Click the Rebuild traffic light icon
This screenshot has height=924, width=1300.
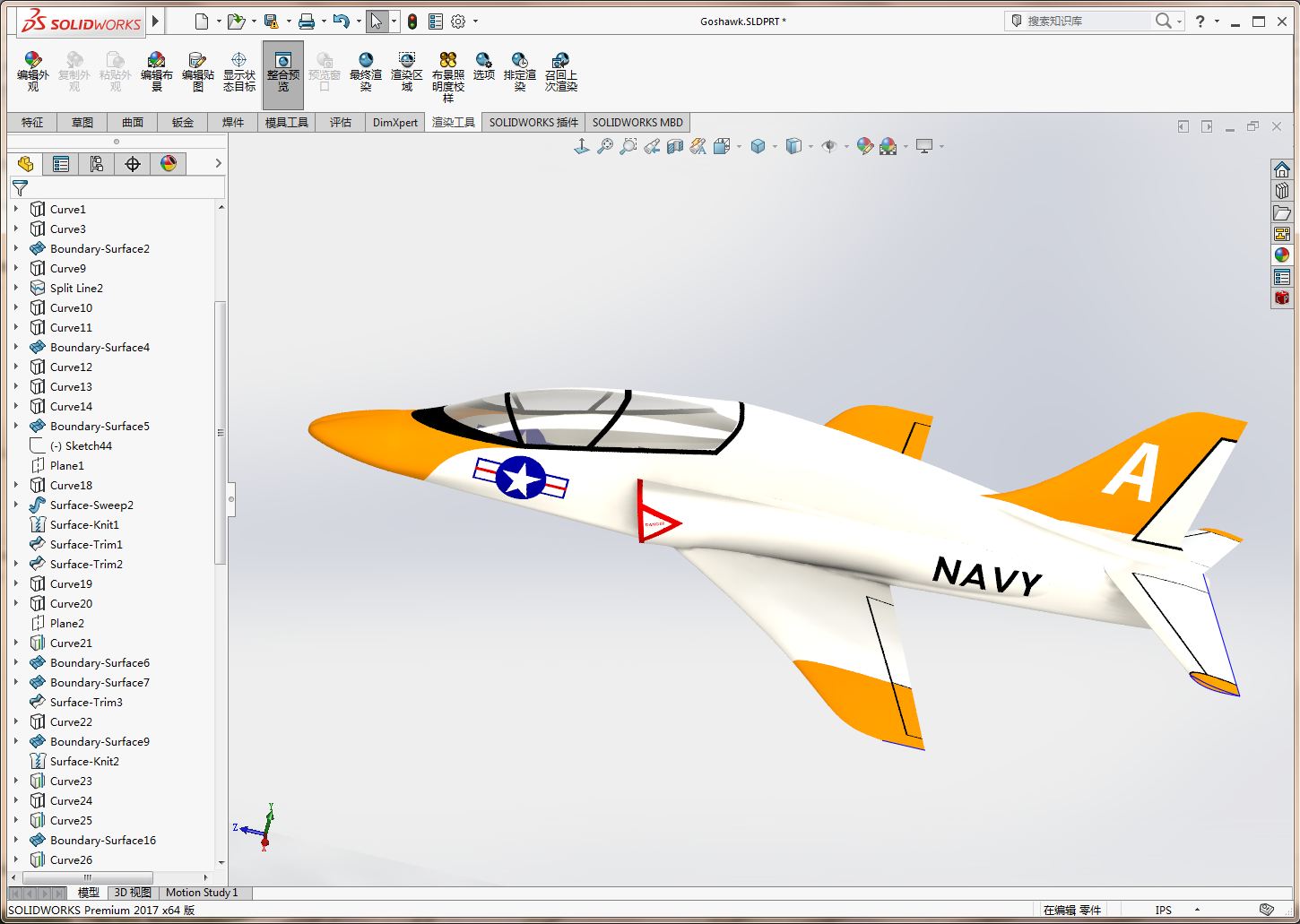pyautogui.click(x=412, y=22)
